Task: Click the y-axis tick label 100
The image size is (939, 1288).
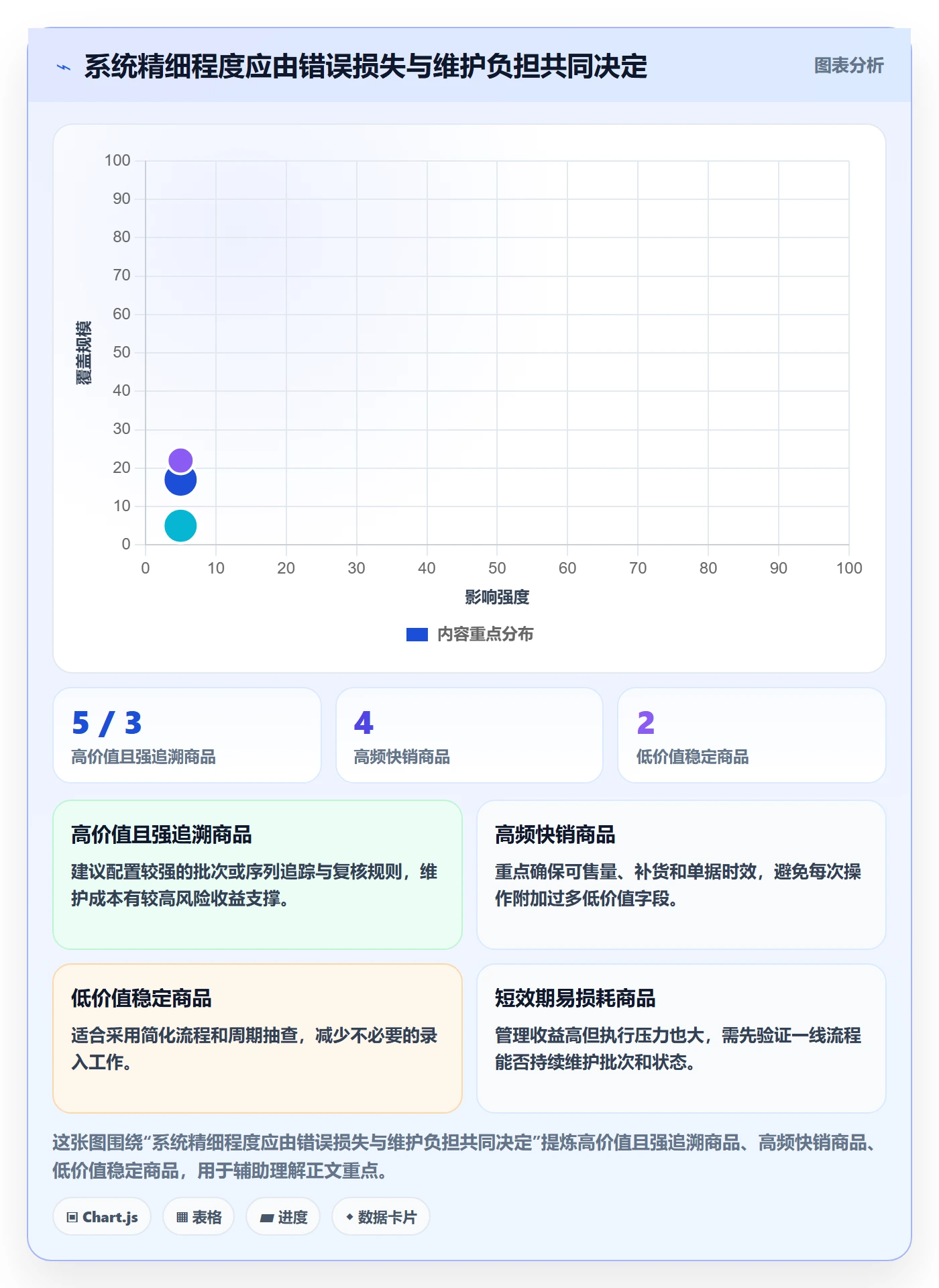Action: click(117, 160)
